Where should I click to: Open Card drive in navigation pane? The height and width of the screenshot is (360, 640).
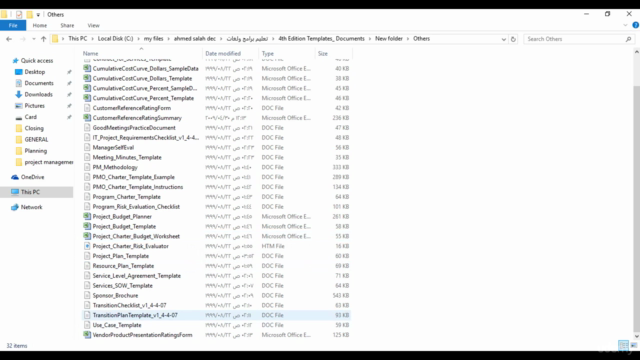[x=31, y=117]
